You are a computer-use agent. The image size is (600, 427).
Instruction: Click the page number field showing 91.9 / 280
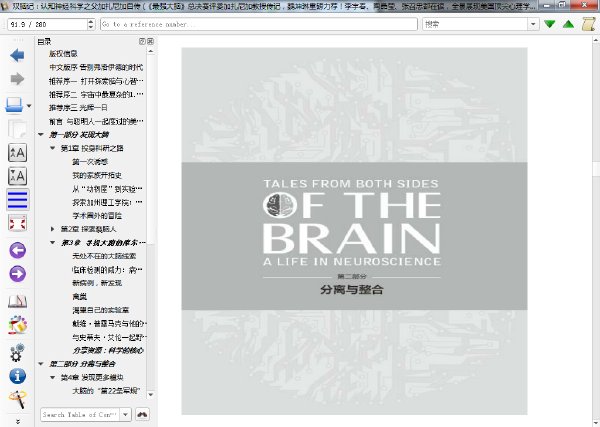pos(47,24)
